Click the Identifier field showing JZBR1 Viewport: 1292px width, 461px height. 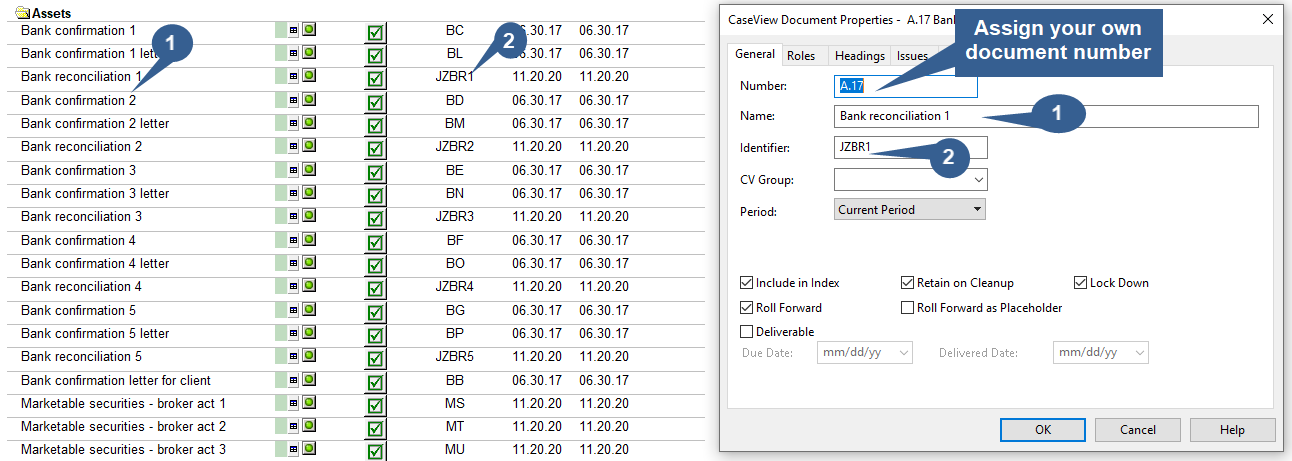click(x=911, y=148)
